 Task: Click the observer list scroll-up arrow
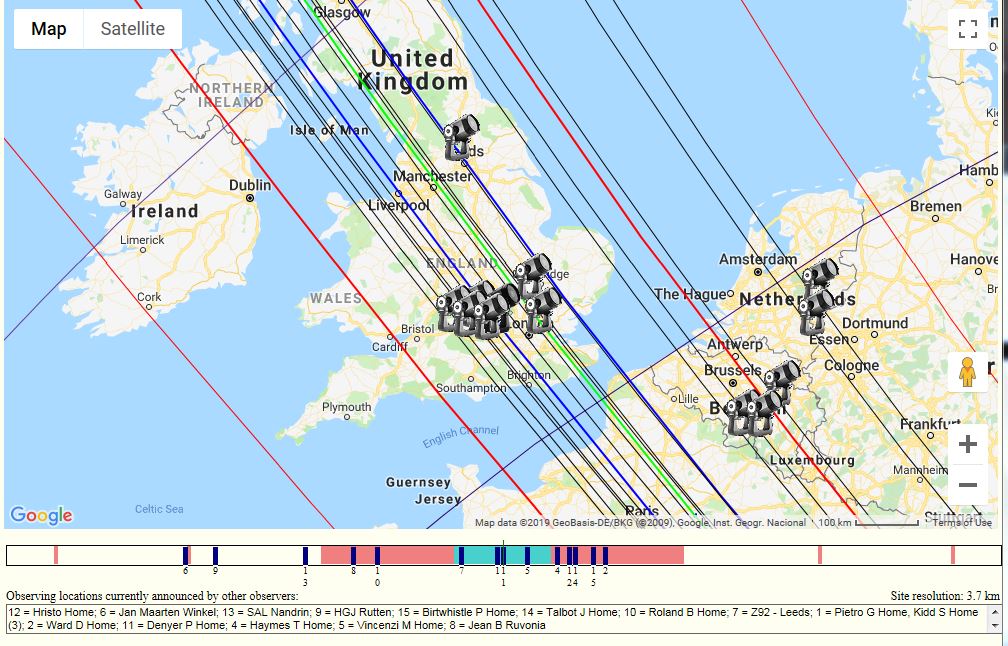pyautogui.click(x=994, y=610)
